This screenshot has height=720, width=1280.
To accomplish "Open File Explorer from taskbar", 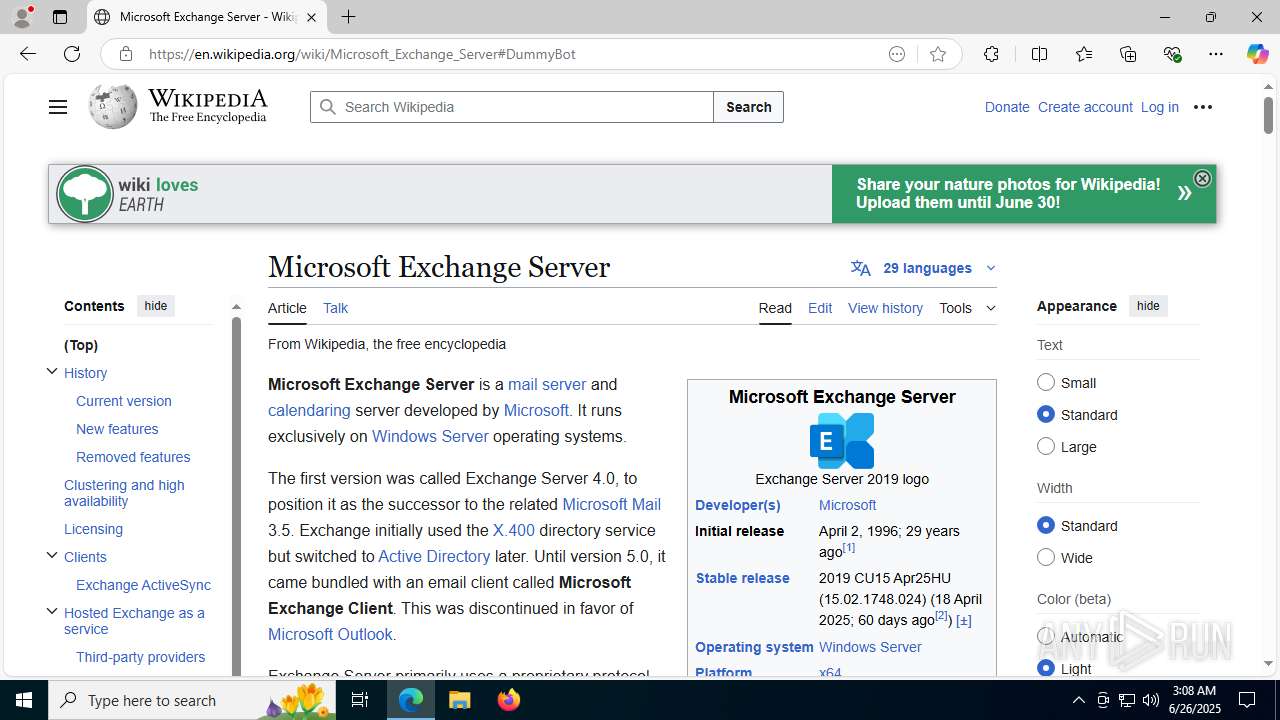I will (459, 700).
